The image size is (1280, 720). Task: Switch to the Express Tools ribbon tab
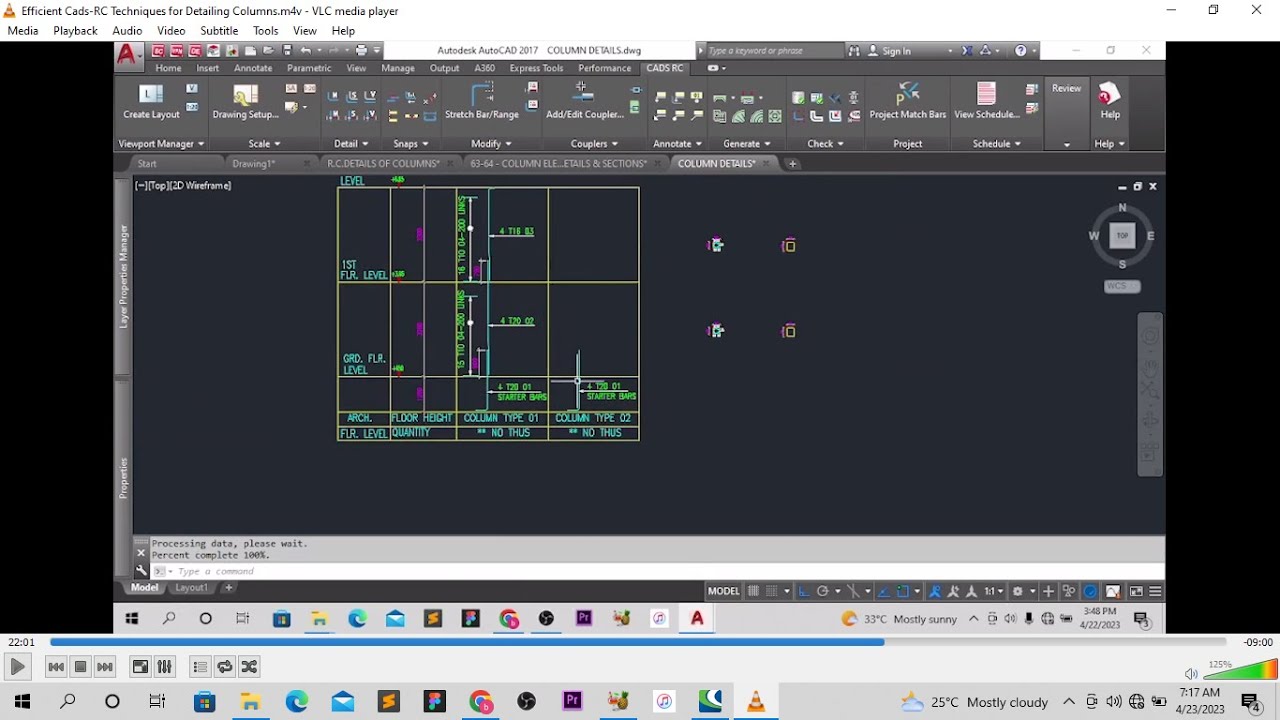click(536, 68)
